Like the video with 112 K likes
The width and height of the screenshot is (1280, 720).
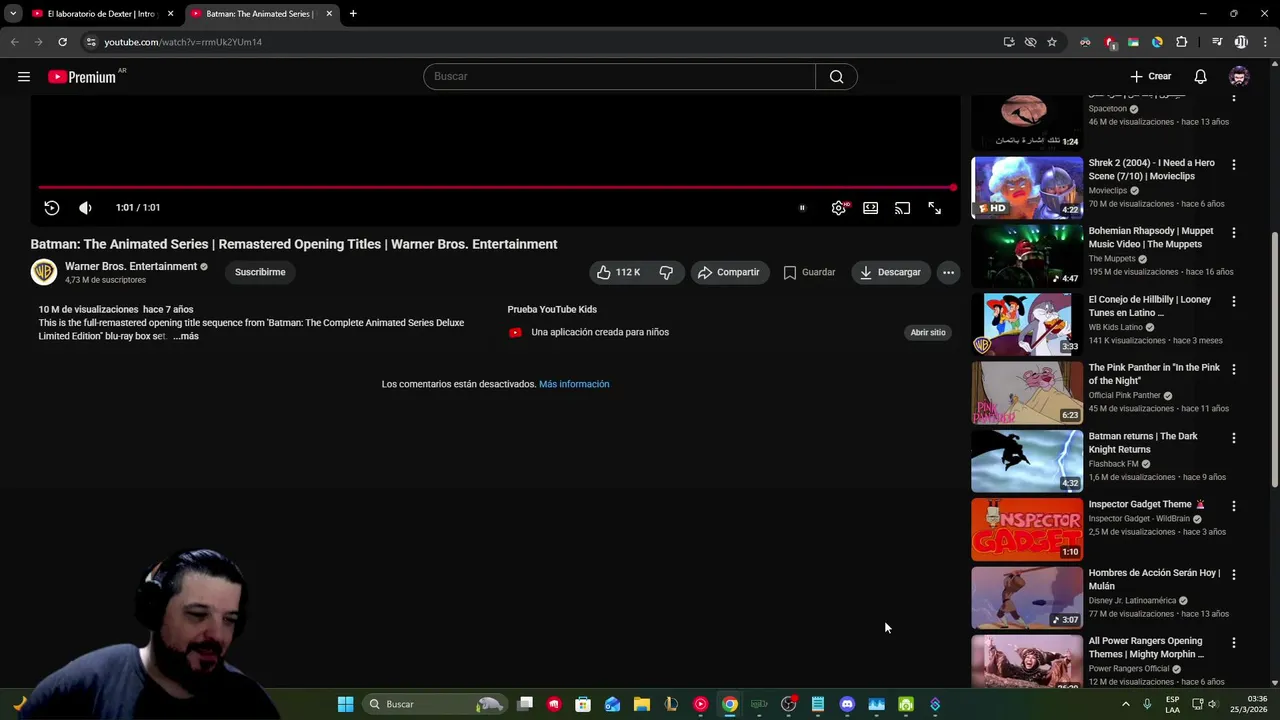[x=618, y=272]
